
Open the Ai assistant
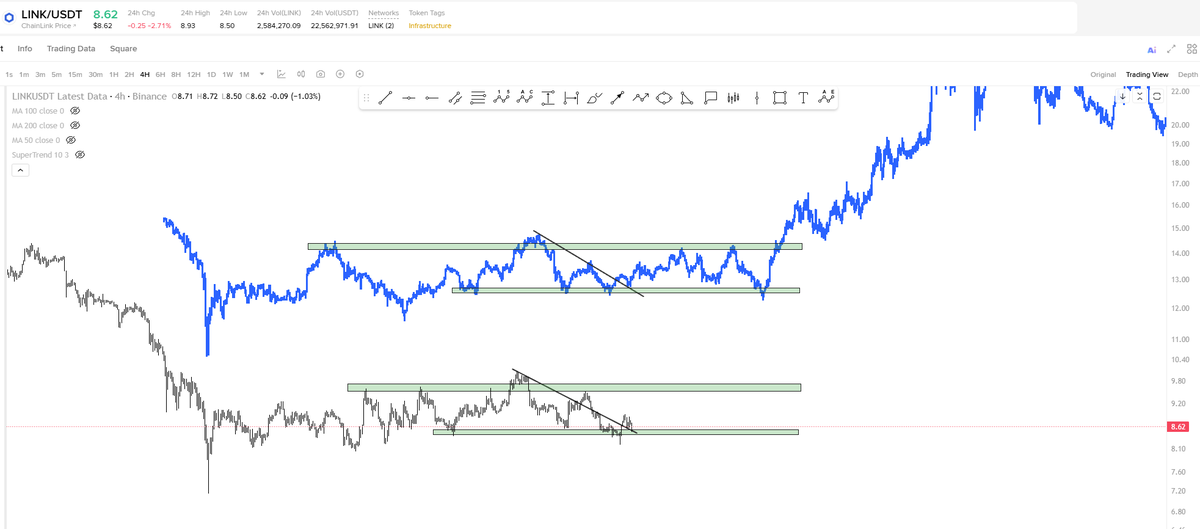click(1151, 49)
